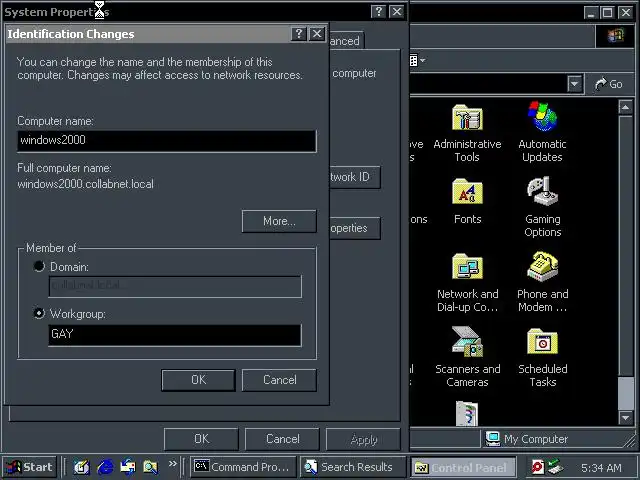Click Cancel in System Properties window
The width and height of the screenshot is (640, 480).
(x=282, y=439)
